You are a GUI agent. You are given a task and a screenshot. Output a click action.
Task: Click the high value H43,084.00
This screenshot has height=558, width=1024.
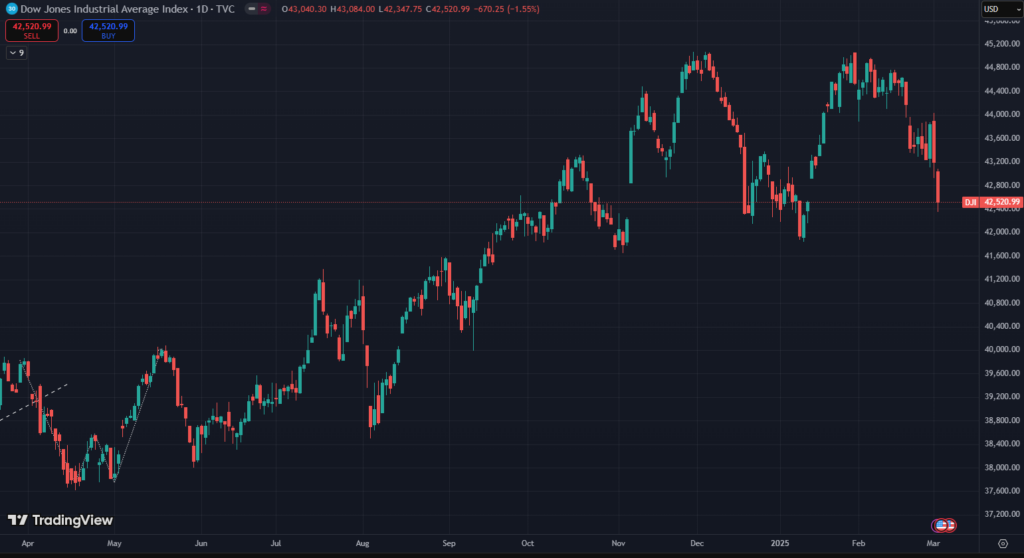353,9
